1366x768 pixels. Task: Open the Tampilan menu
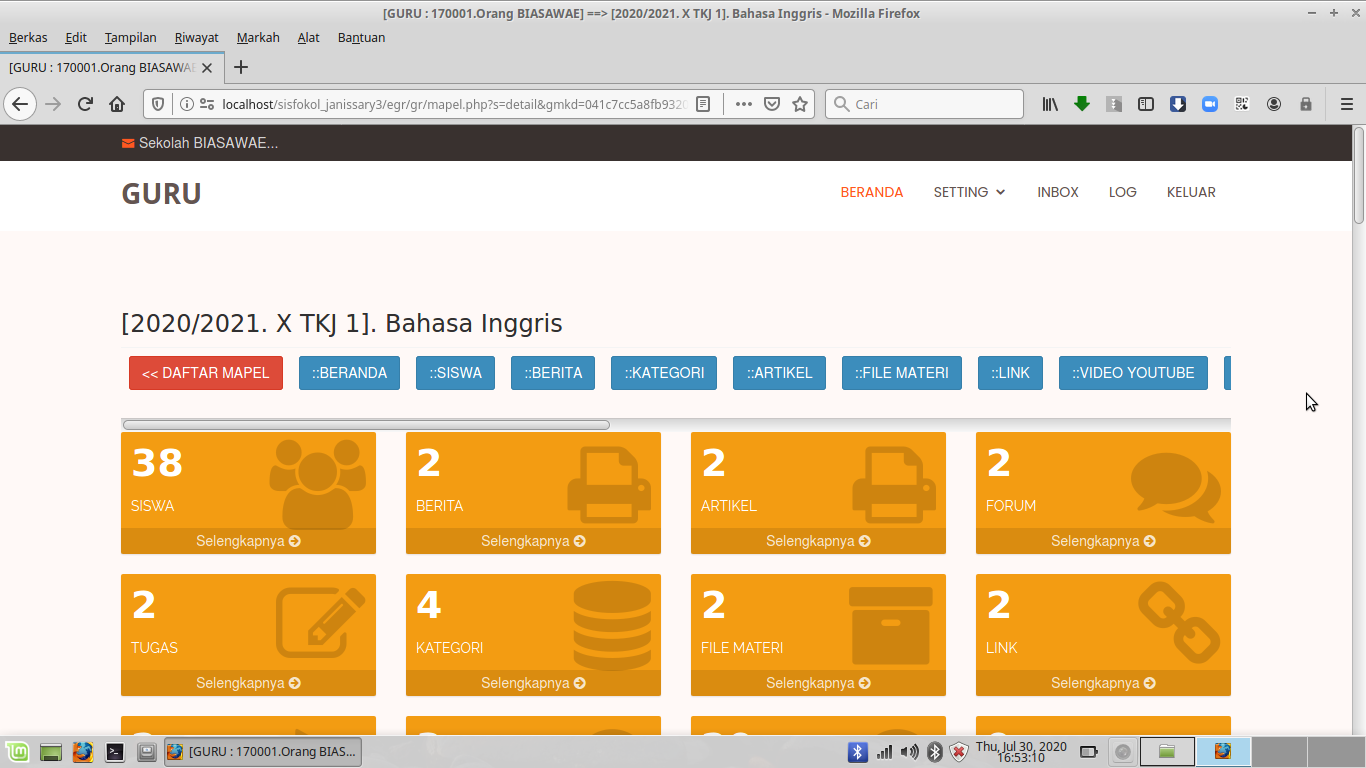(x=130, y=38)
